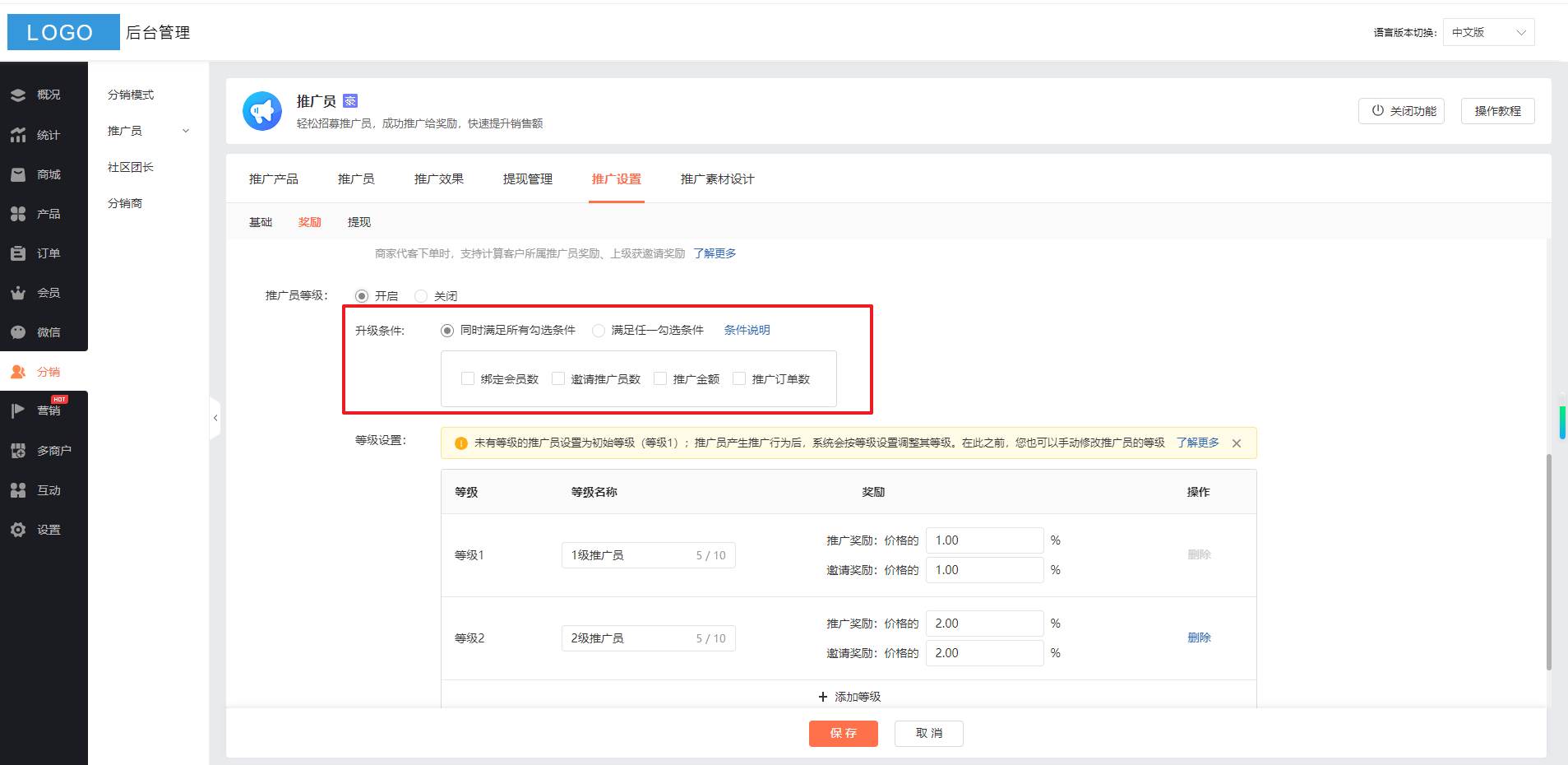1568x765 pixels.
Task: Switch to the 基础 sub-tab
Action: 261,222
